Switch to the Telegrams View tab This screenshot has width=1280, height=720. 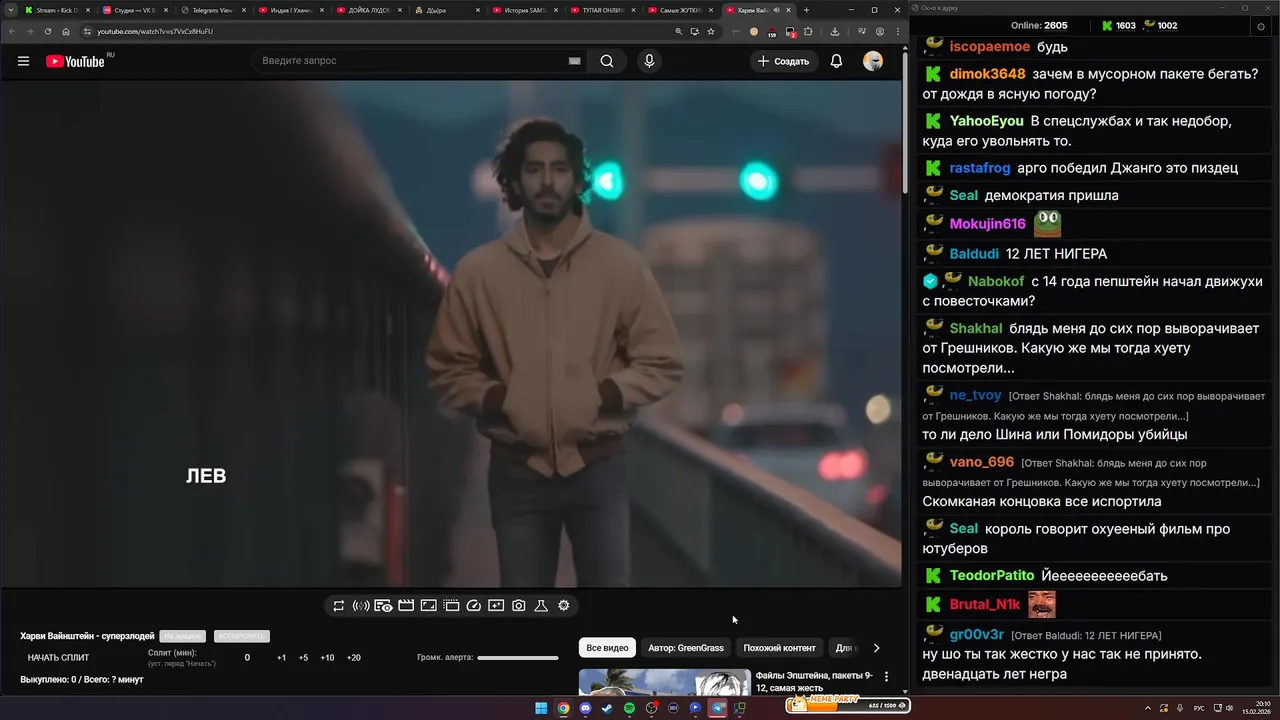point(212,10)
